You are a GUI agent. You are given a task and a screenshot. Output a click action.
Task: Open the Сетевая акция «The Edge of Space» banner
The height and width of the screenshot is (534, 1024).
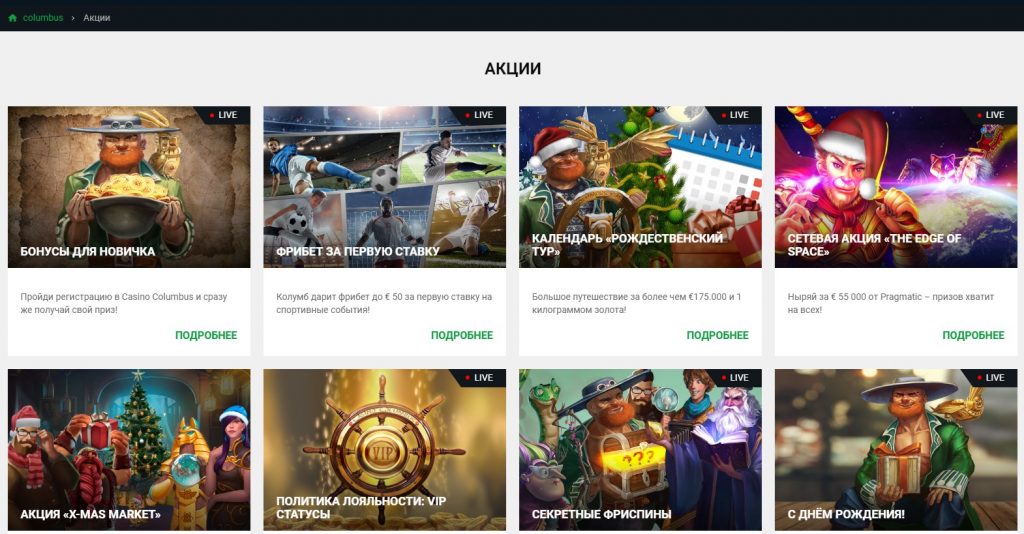(x=896, y=187)
